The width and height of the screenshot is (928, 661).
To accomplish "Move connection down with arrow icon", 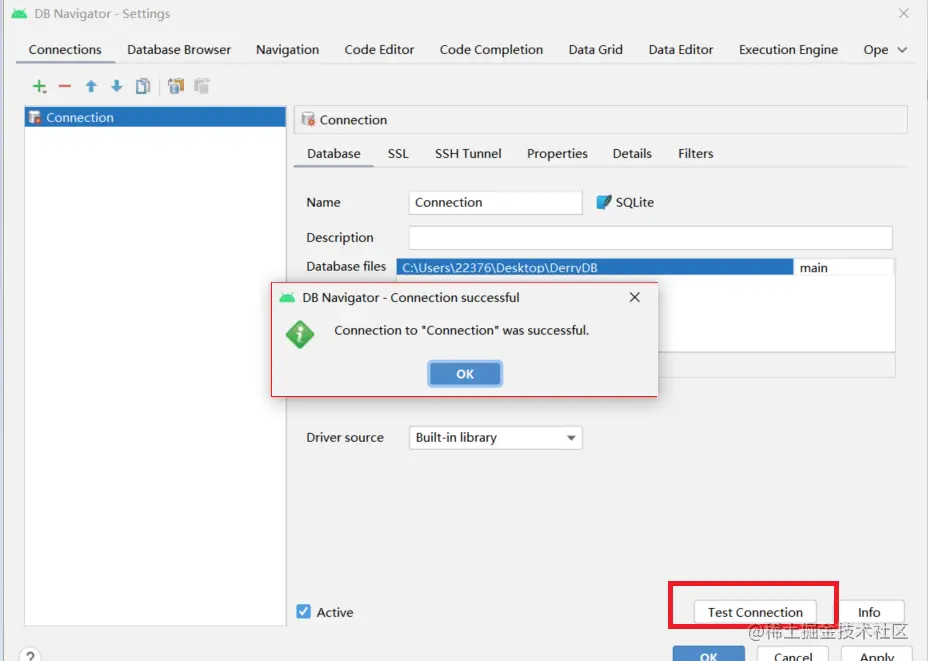I will [117, 86].
